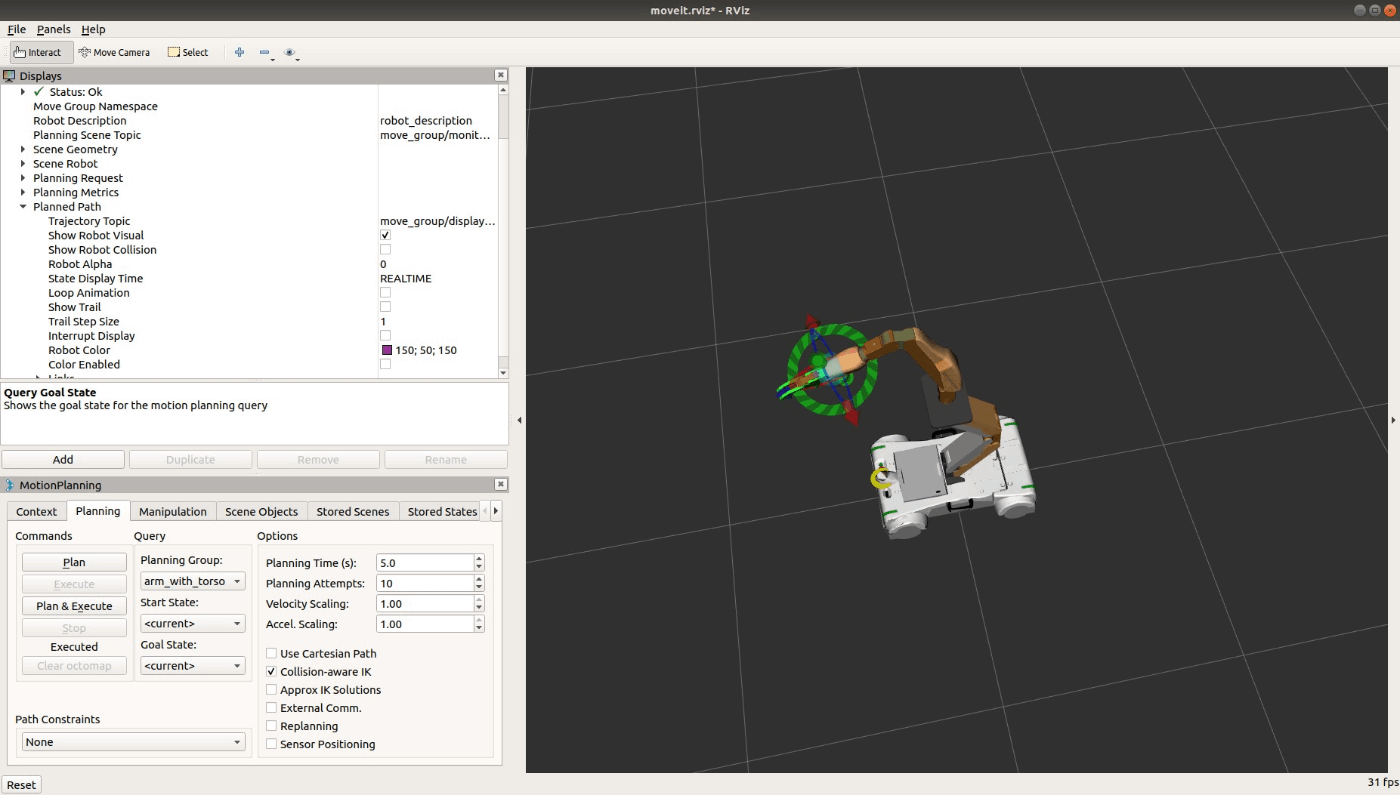This screenshot has height=795, width=1400.
Task: Click the MotionPlanning panel icon
Action: (x=9, y=485)
